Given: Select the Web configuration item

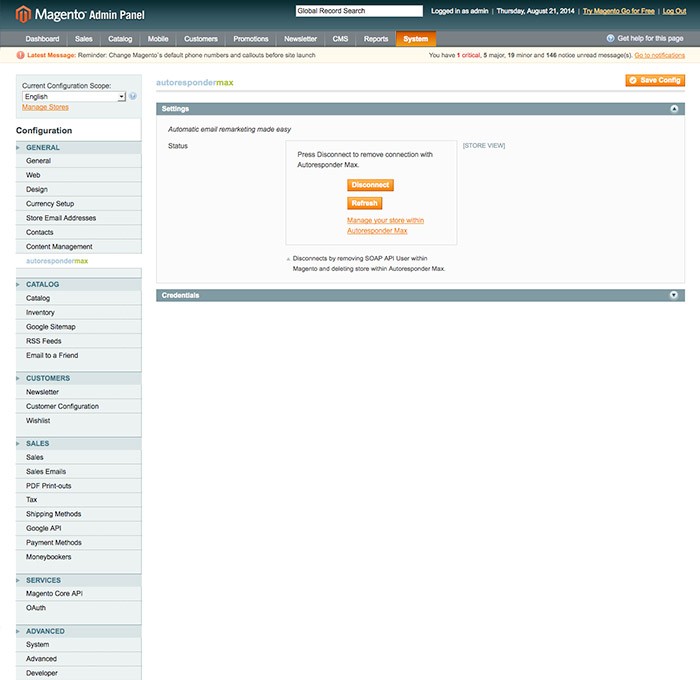Looking at the screenshot, I should point(79,175).
